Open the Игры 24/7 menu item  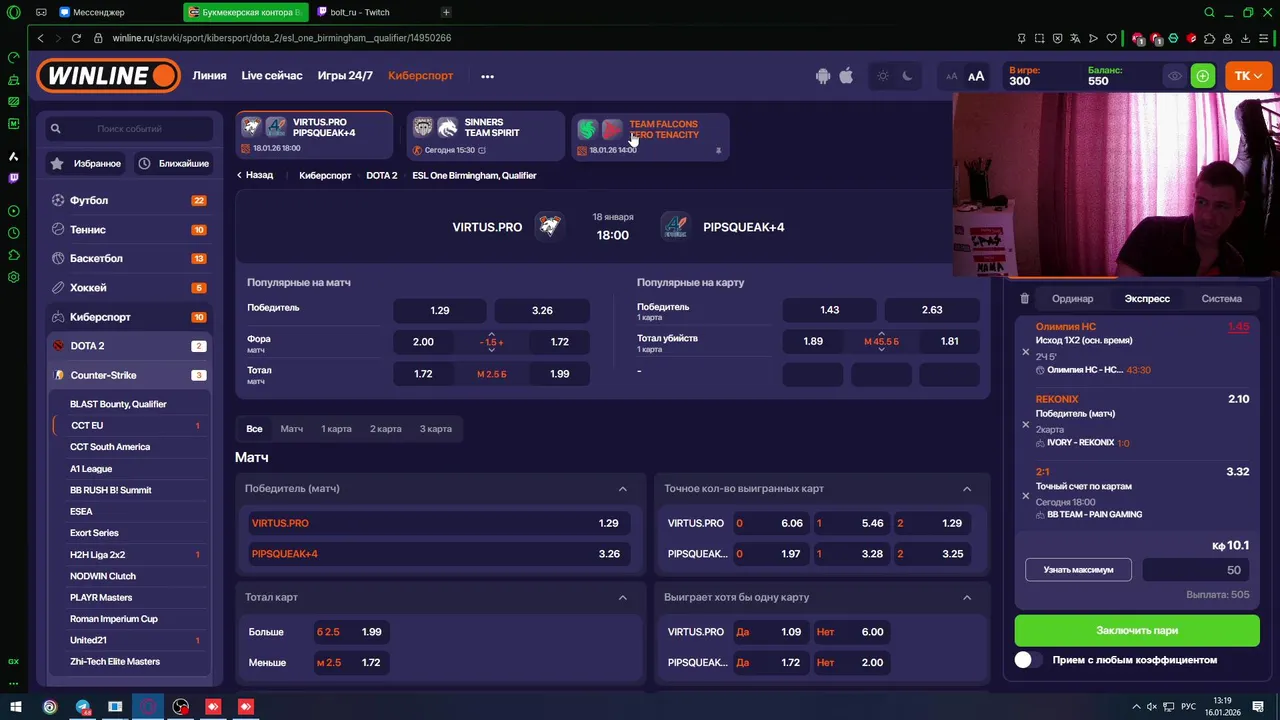pyautogui.click(x=345, y=76)
